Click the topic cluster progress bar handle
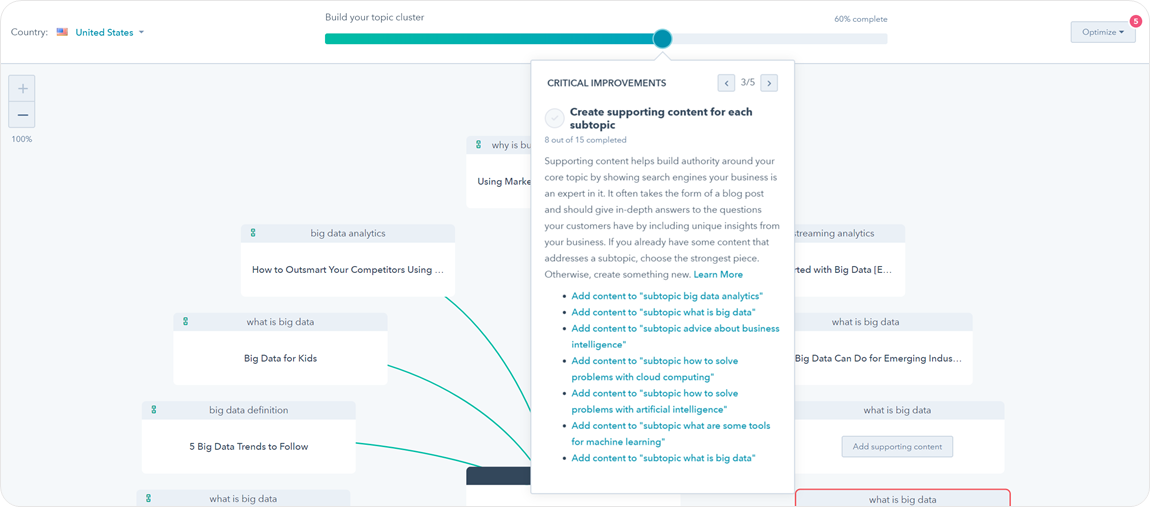The height and width of the screenshot is (507, 1150). coord(662,39)
